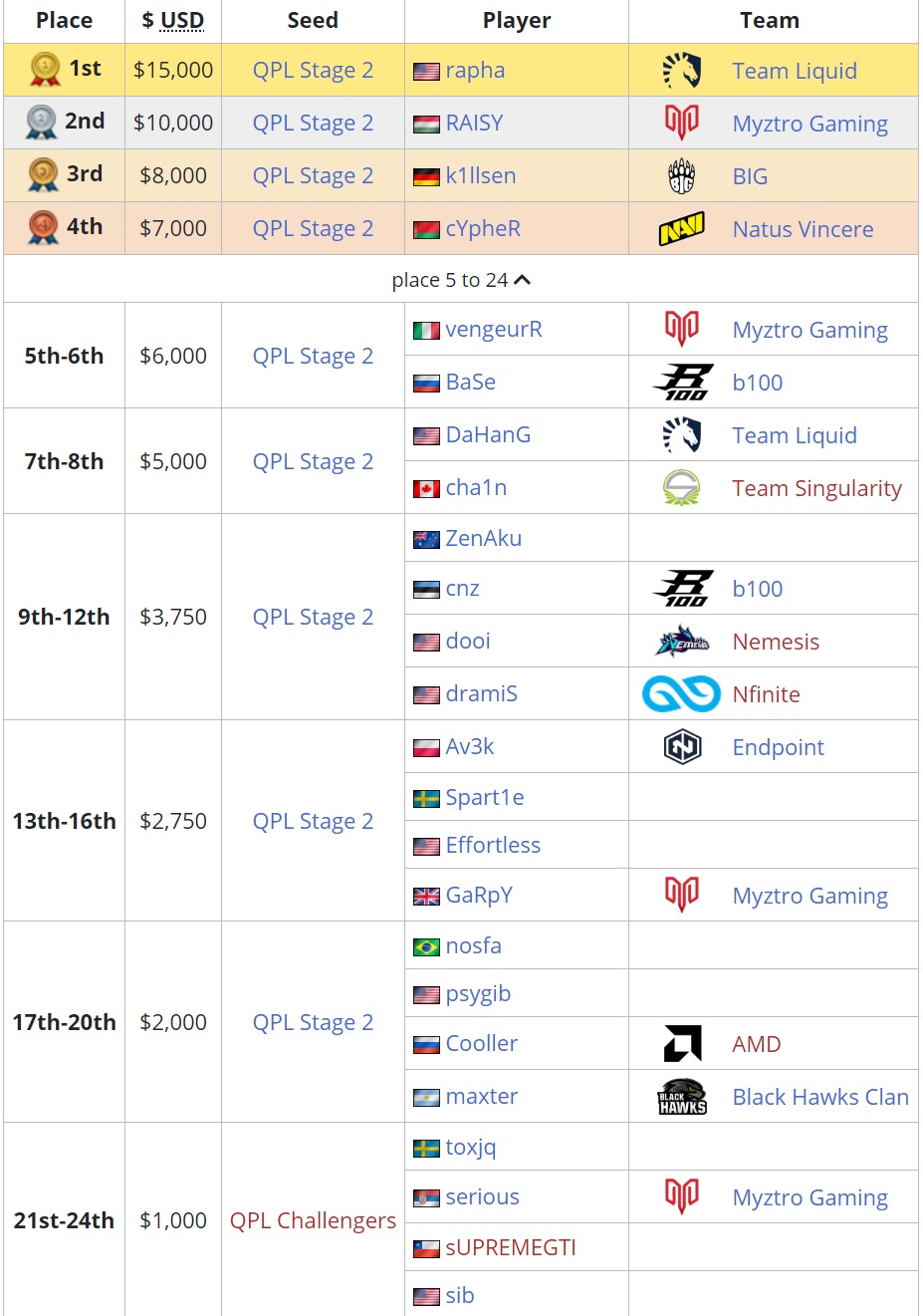
Task: Click the Nemesis team logo
Action: click(x=682, y=642)
